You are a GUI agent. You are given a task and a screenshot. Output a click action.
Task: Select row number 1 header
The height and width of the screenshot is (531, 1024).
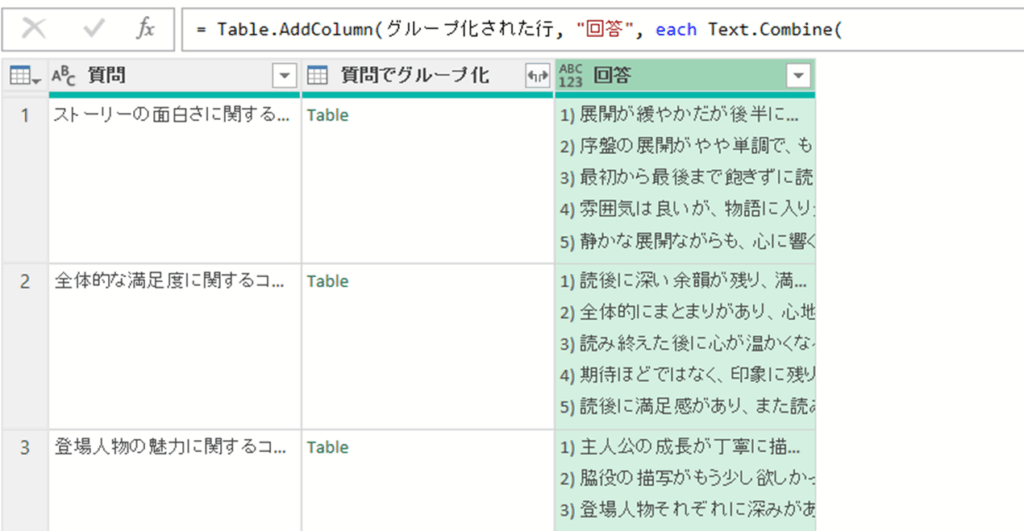[x=24, y=115]
